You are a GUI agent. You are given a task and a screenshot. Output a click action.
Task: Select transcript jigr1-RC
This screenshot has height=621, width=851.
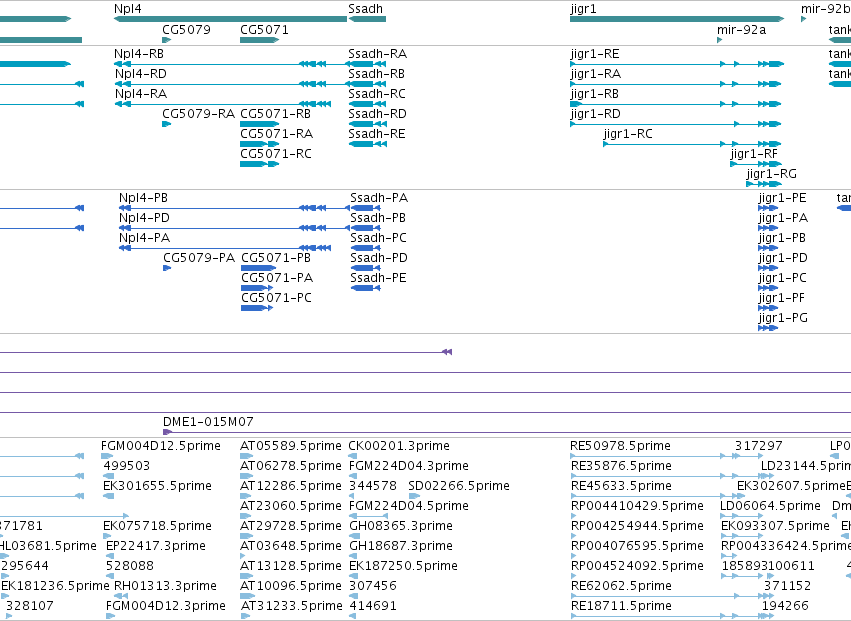tap(628, 134)
